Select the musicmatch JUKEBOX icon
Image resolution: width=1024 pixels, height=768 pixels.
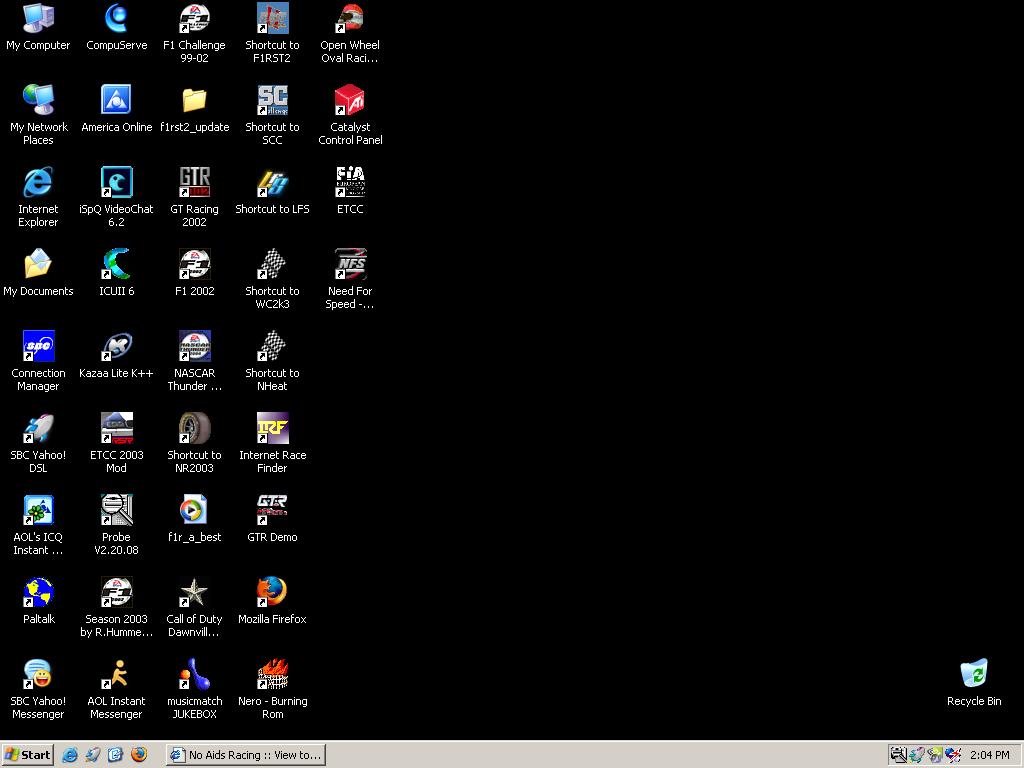[x=194, y=674]
